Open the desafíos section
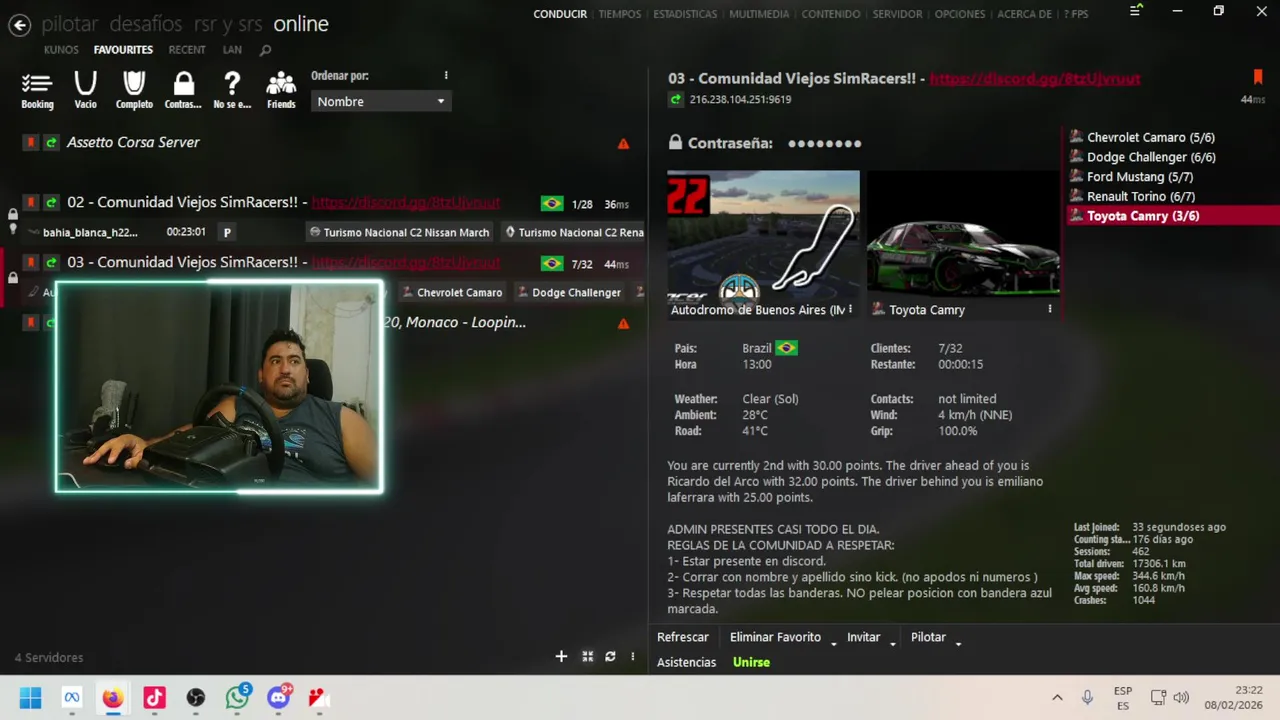This screenshot has height=720, width=1280. pyautogui.click(x=146, y=24)
